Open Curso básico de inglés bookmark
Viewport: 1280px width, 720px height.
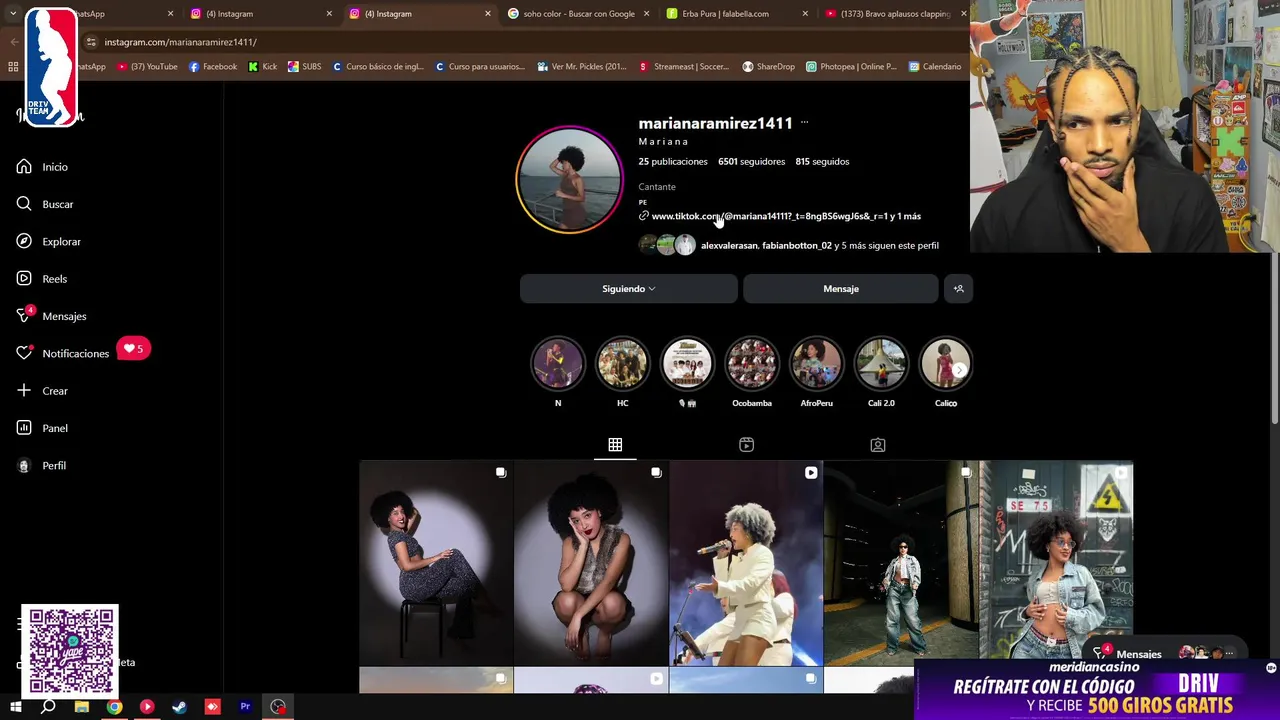point(378,67)
